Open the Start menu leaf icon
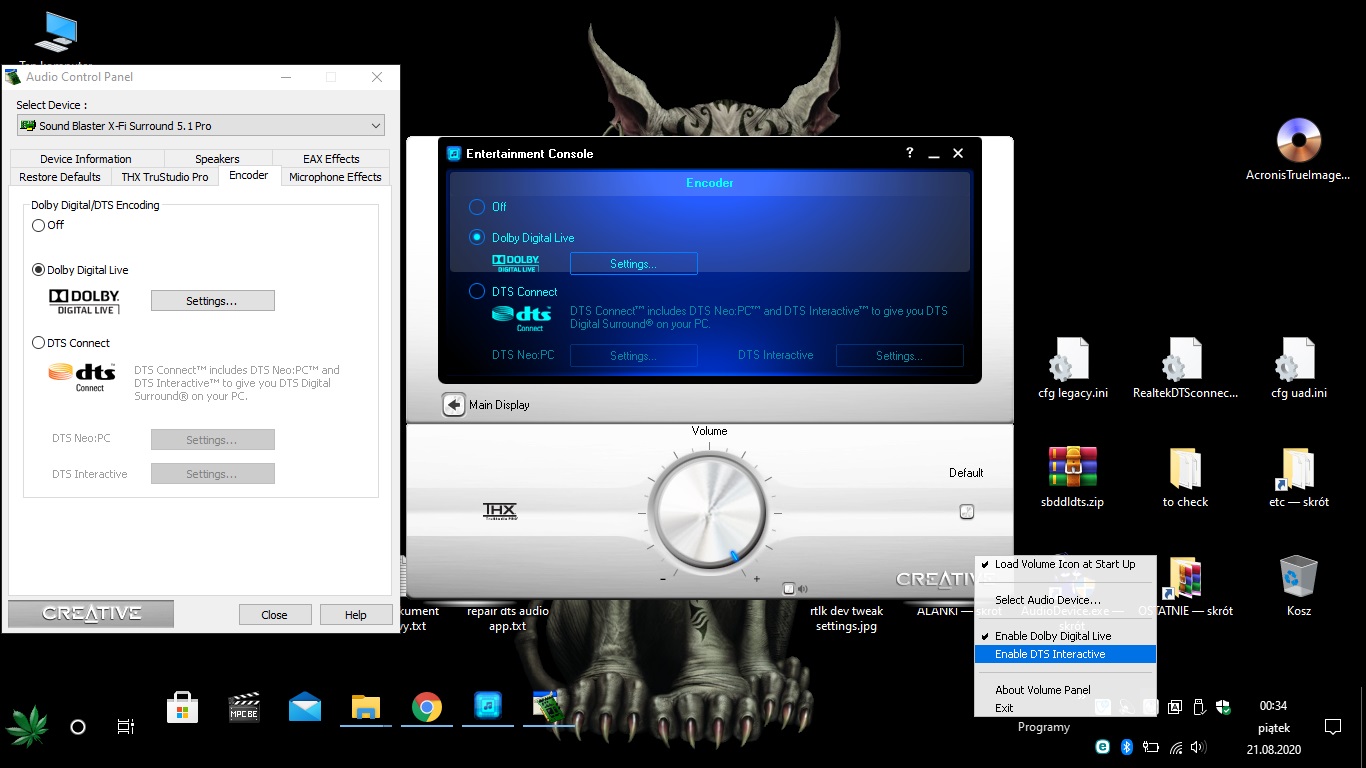Viewport: 1366px width, 768px height. [x=27, y=726]
